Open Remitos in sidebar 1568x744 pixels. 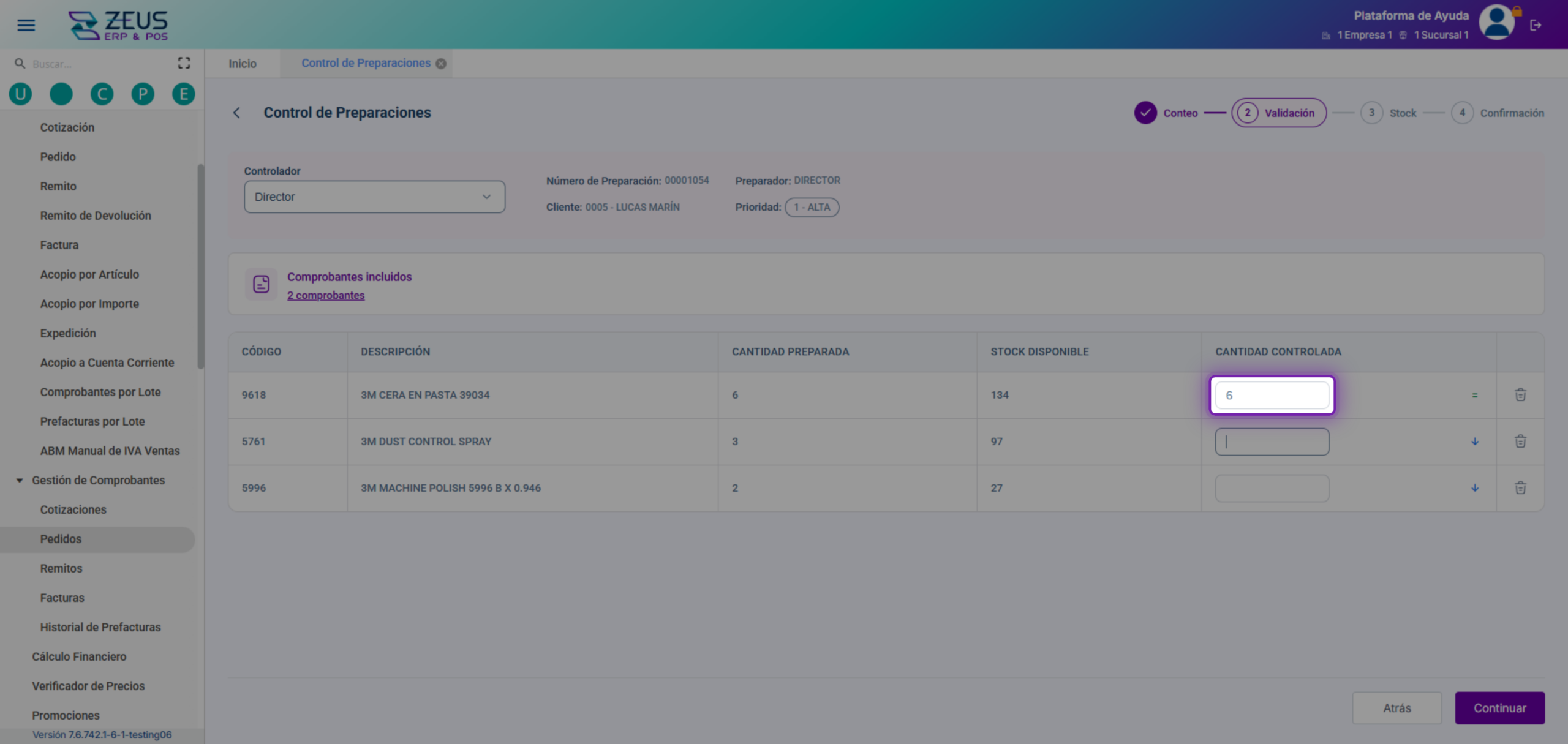(x=61, y=568)
